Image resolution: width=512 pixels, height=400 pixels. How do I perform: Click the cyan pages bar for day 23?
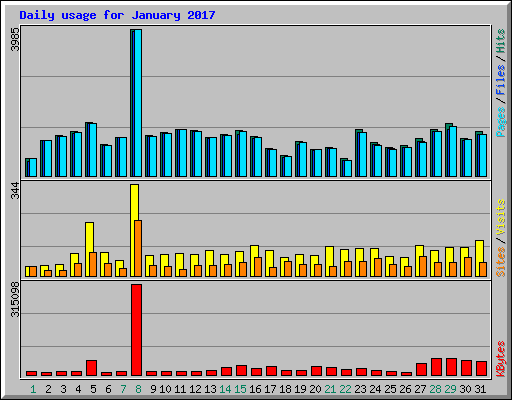[363, 154]
